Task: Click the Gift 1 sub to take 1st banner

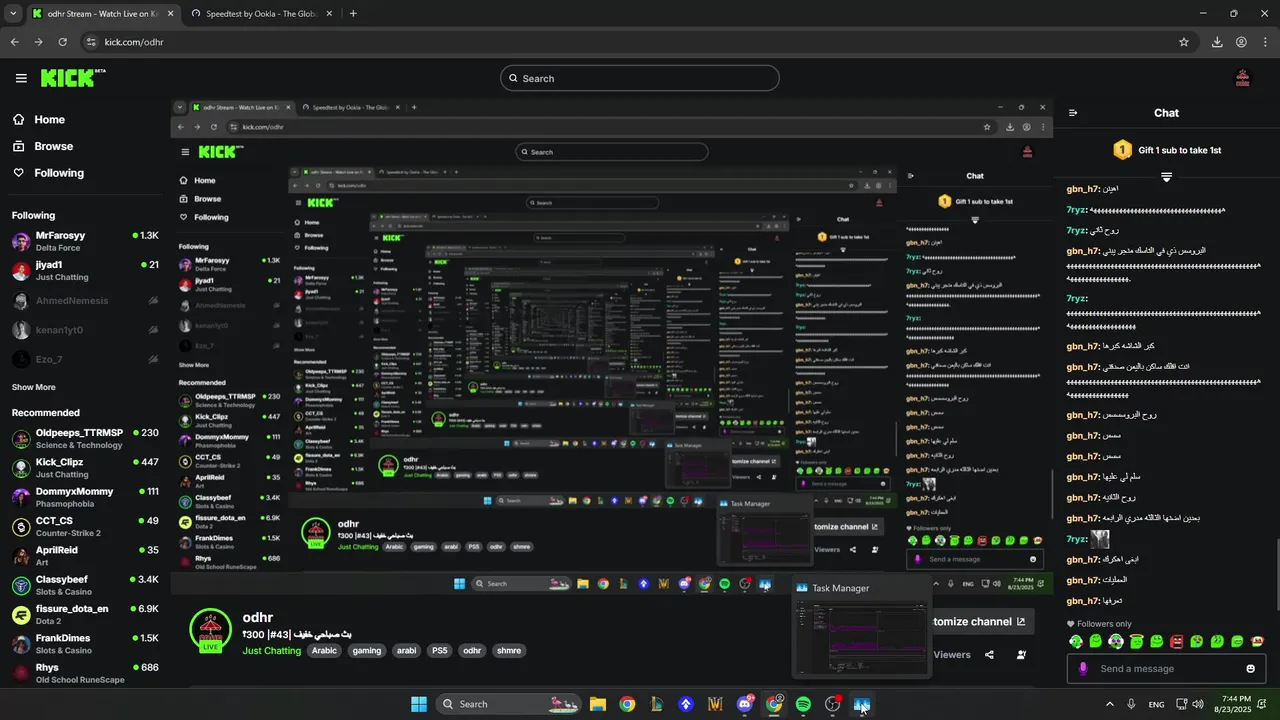Action: (1167, 150)
